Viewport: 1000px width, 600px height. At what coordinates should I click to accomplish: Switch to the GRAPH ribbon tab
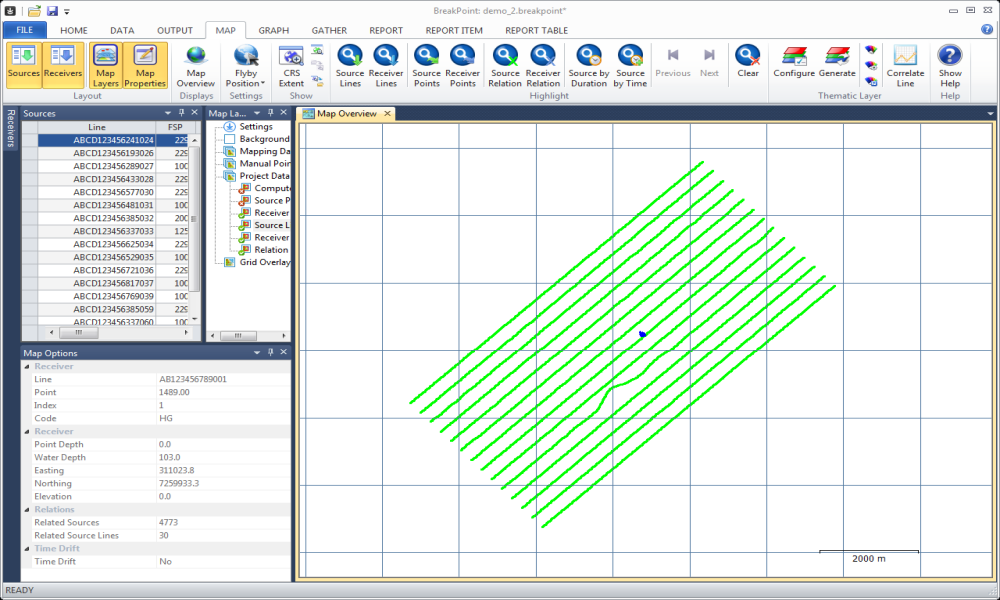tap(273, 30)
